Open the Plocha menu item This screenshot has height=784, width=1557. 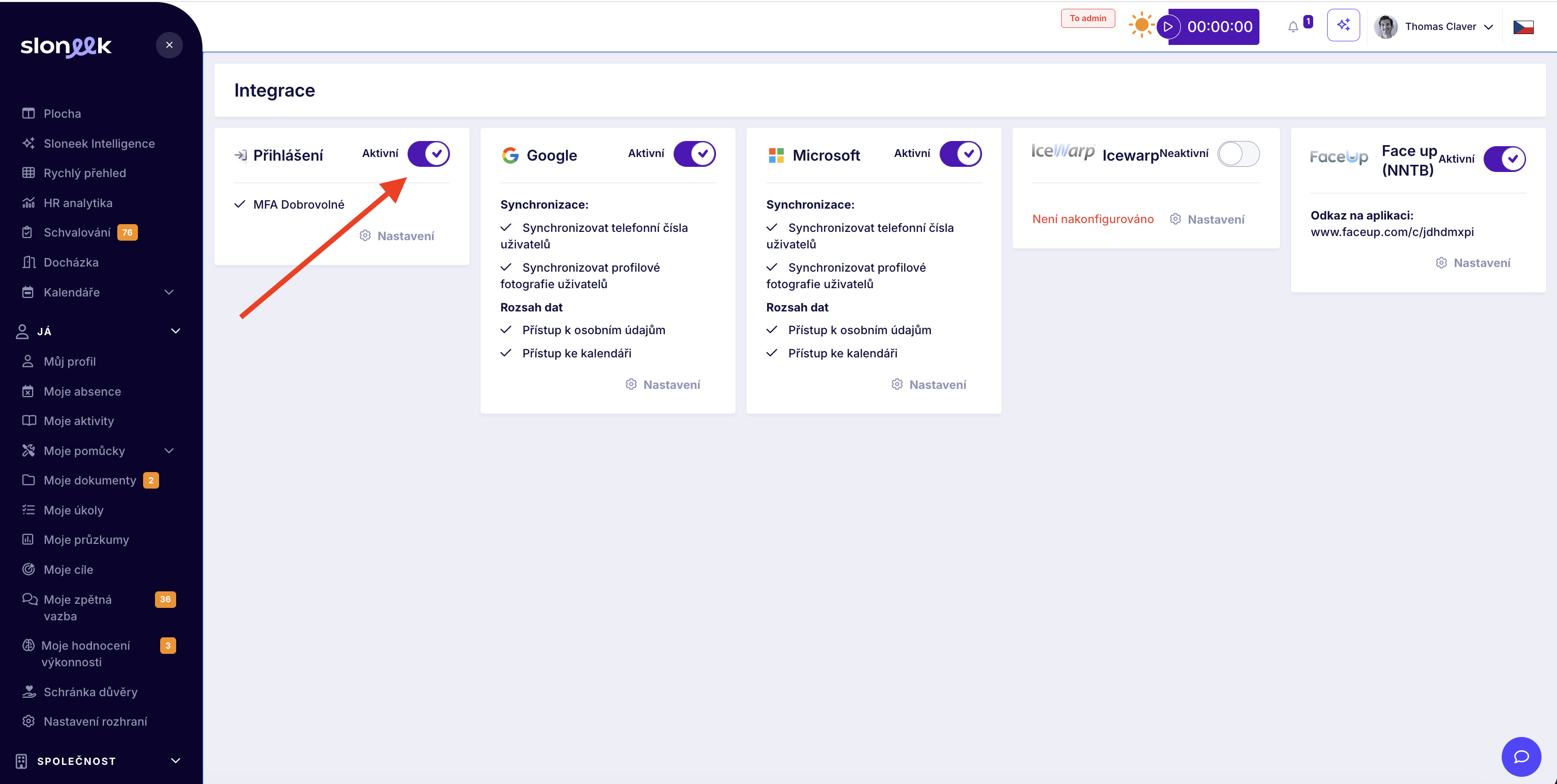(63, 113)
